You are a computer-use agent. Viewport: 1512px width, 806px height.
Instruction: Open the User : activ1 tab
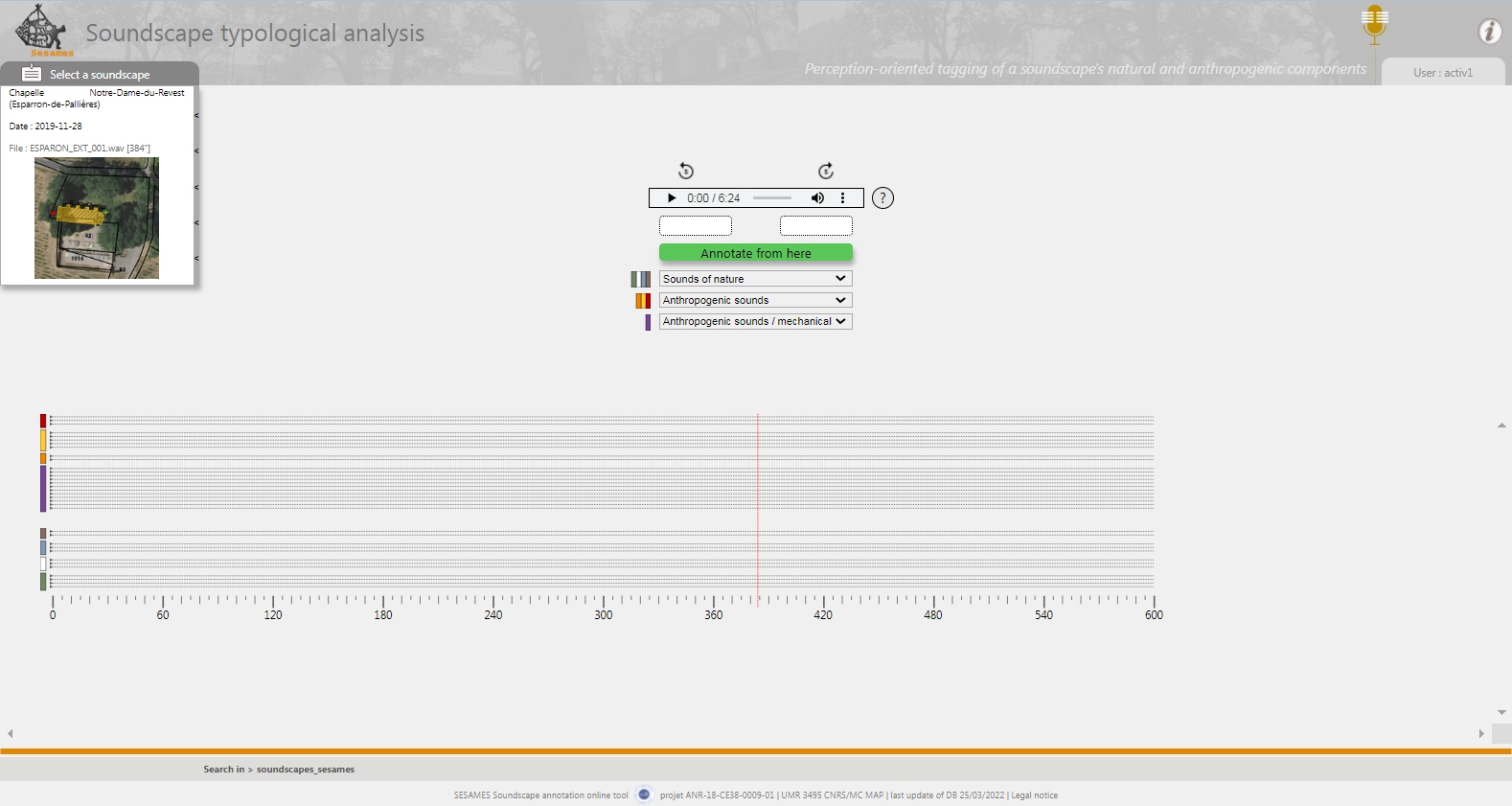click(x=1443, y=72)
